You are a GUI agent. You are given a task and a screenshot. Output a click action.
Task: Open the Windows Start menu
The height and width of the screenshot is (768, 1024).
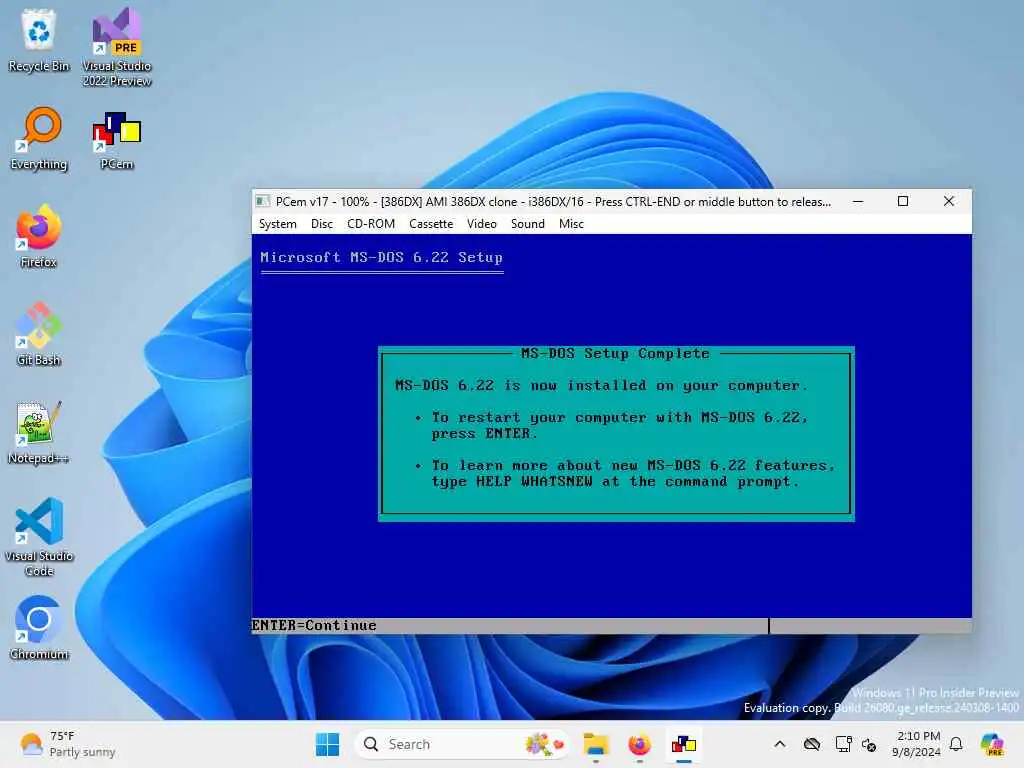[x=327, y=744]
